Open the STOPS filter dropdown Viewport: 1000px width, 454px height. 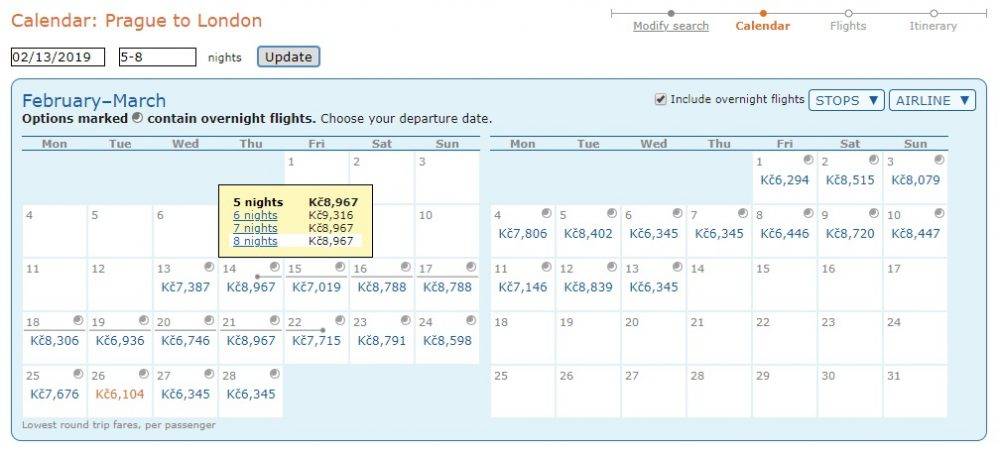pyautogui.click(x=846, y=100)
